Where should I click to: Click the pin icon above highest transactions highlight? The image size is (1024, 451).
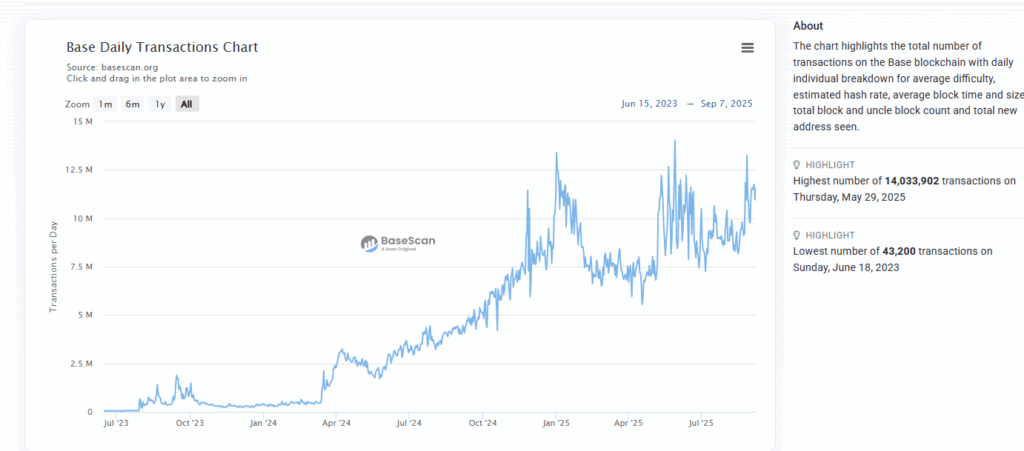[797, 165]
